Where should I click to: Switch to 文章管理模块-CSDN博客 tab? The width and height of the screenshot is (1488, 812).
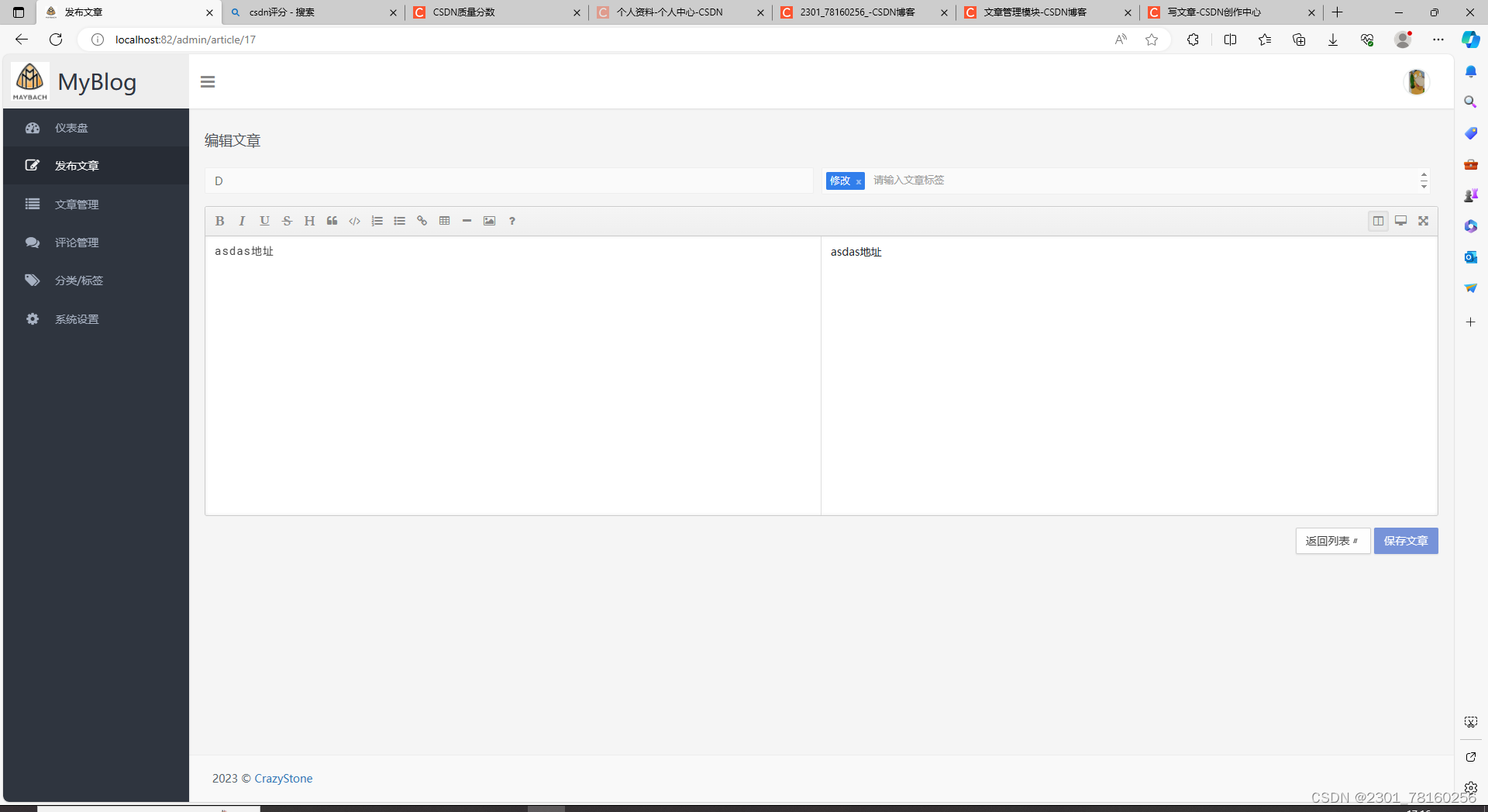(x=1047, y=12)
